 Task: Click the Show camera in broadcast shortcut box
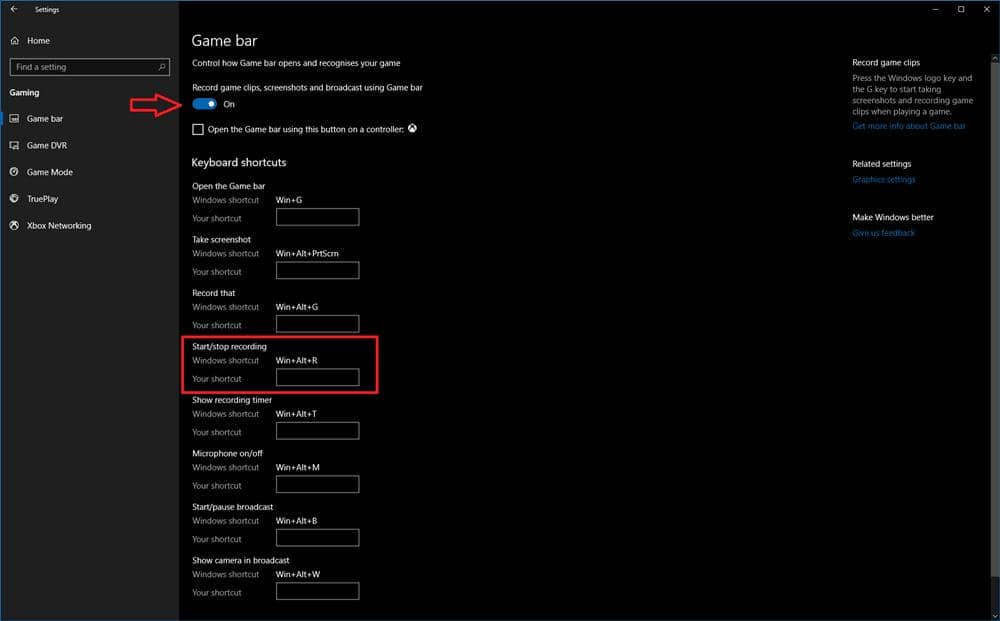(317, 591)
